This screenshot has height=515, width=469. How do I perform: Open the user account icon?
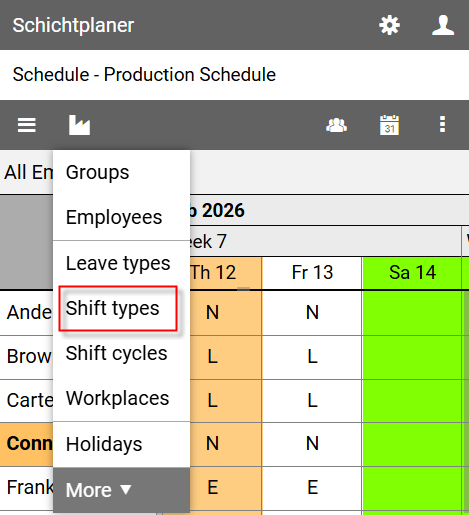[443, 25]
